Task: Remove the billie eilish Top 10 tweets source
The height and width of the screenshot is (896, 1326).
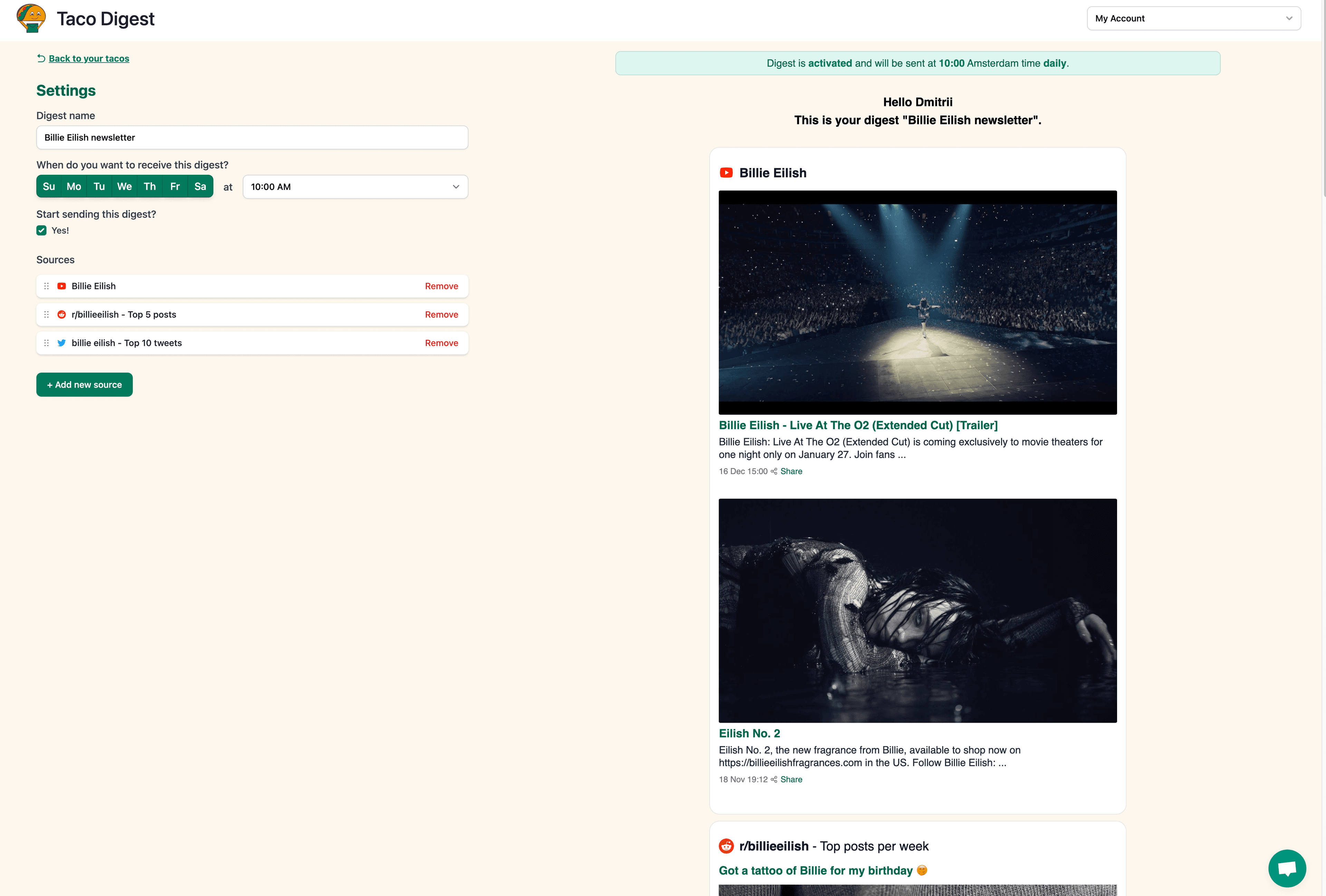Action: (442, 343)
